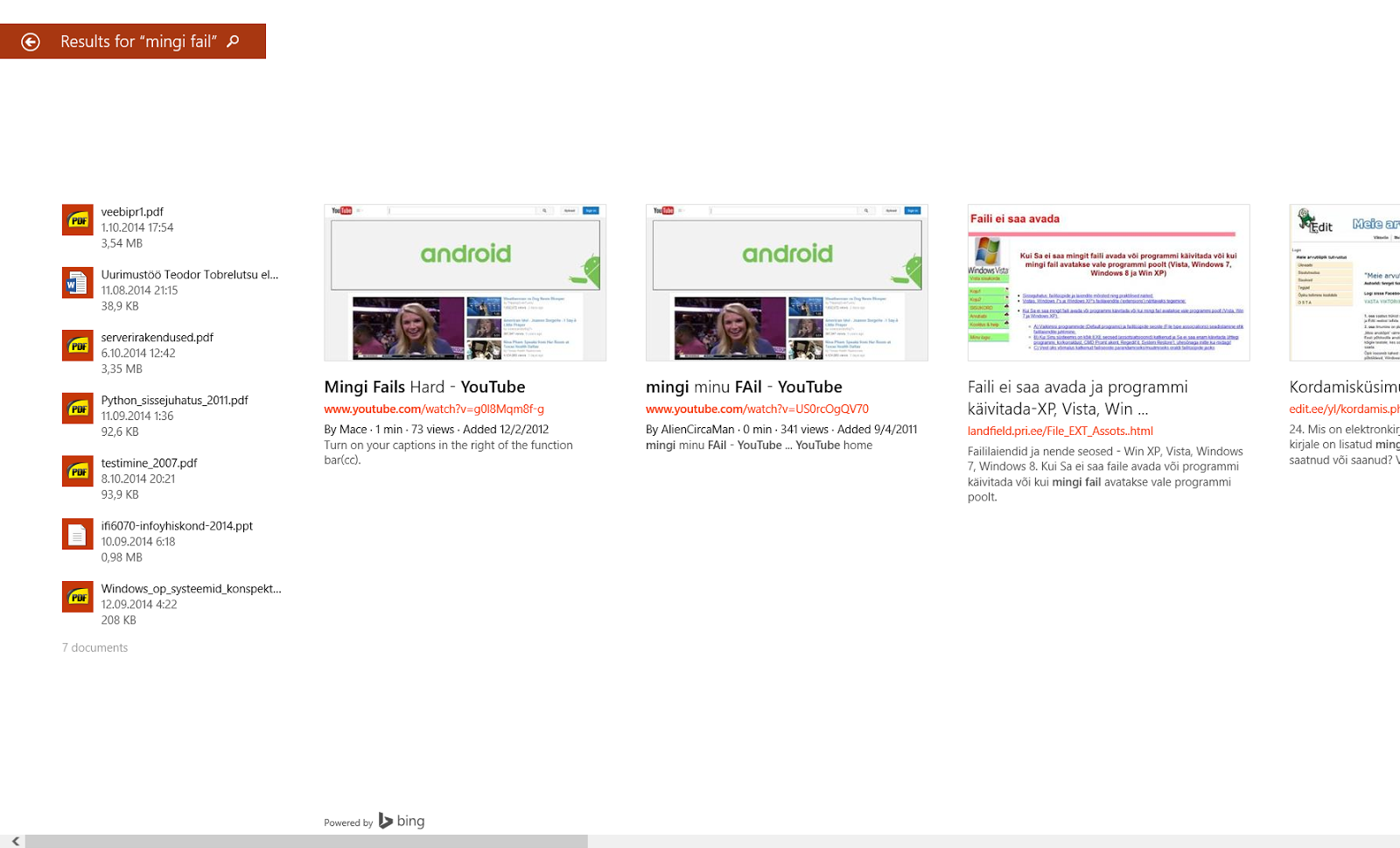1400x848 pixels.
Task: Click the horizontal scrollbar thumb
Action: (306, 841)
